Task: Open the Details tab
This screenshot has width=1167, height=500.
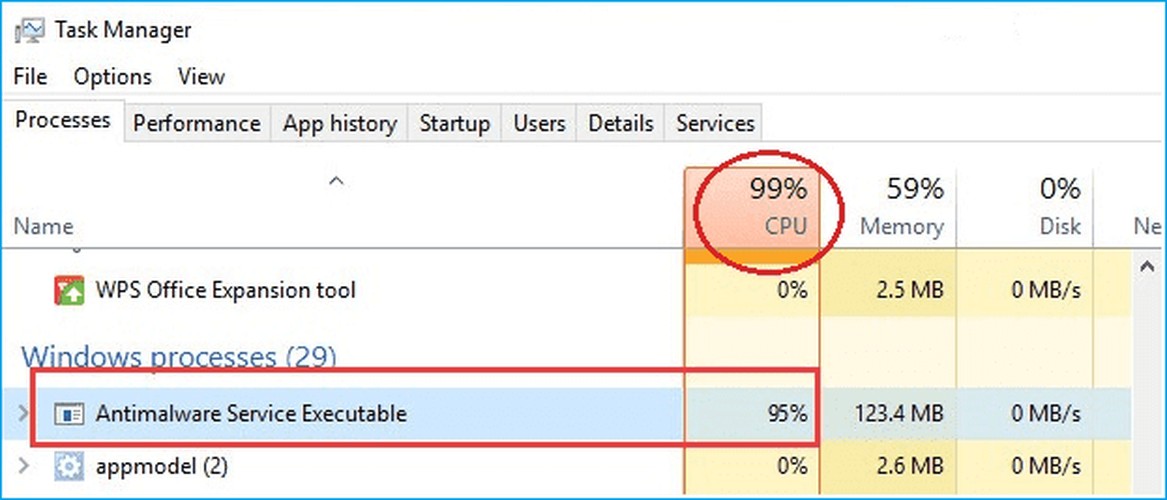Action: 621,123
